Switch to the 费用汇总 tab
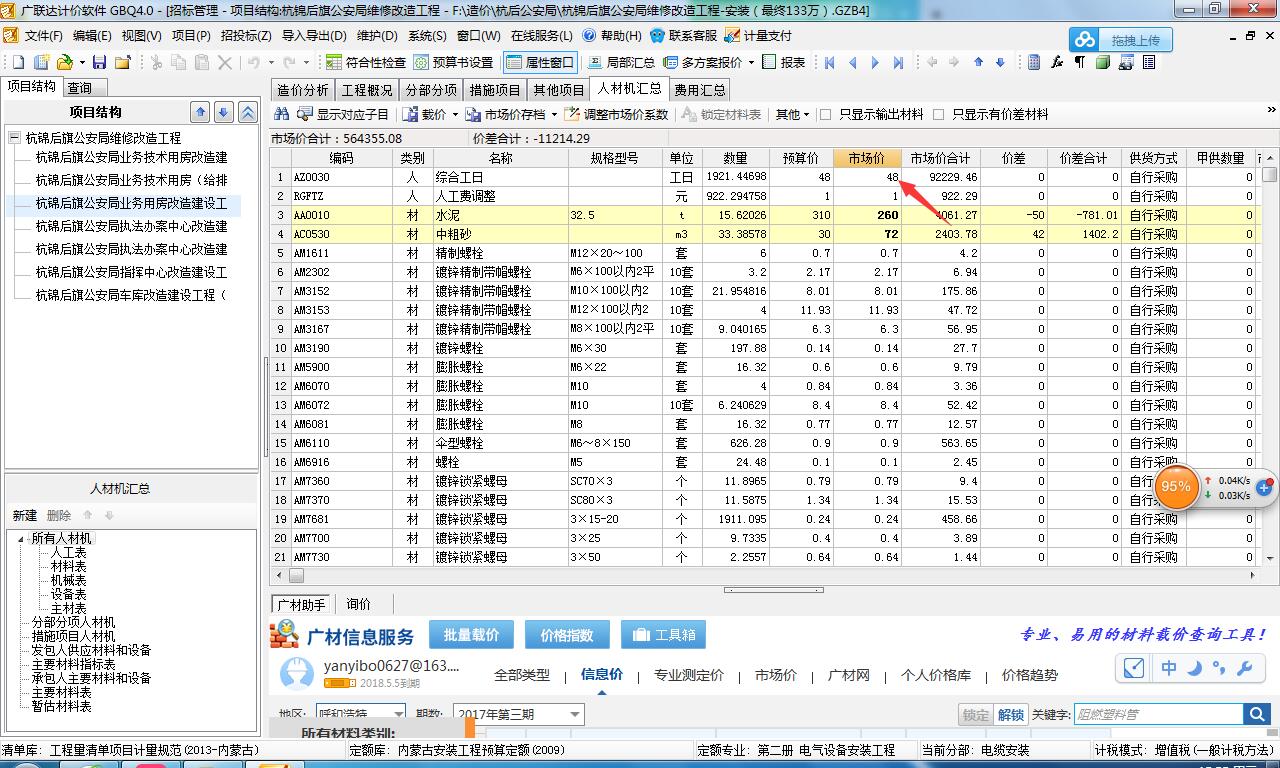The image size is (1280, 768). click(x=700, y=90)
